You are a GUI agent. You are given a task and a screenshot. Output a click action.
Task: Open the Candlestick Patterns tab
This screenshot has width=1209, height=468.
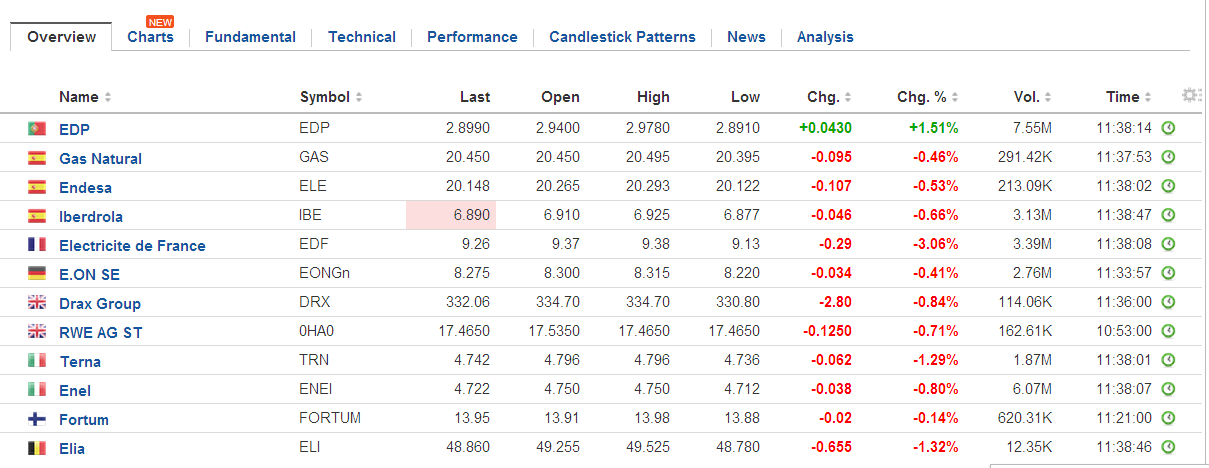(622, 37)
